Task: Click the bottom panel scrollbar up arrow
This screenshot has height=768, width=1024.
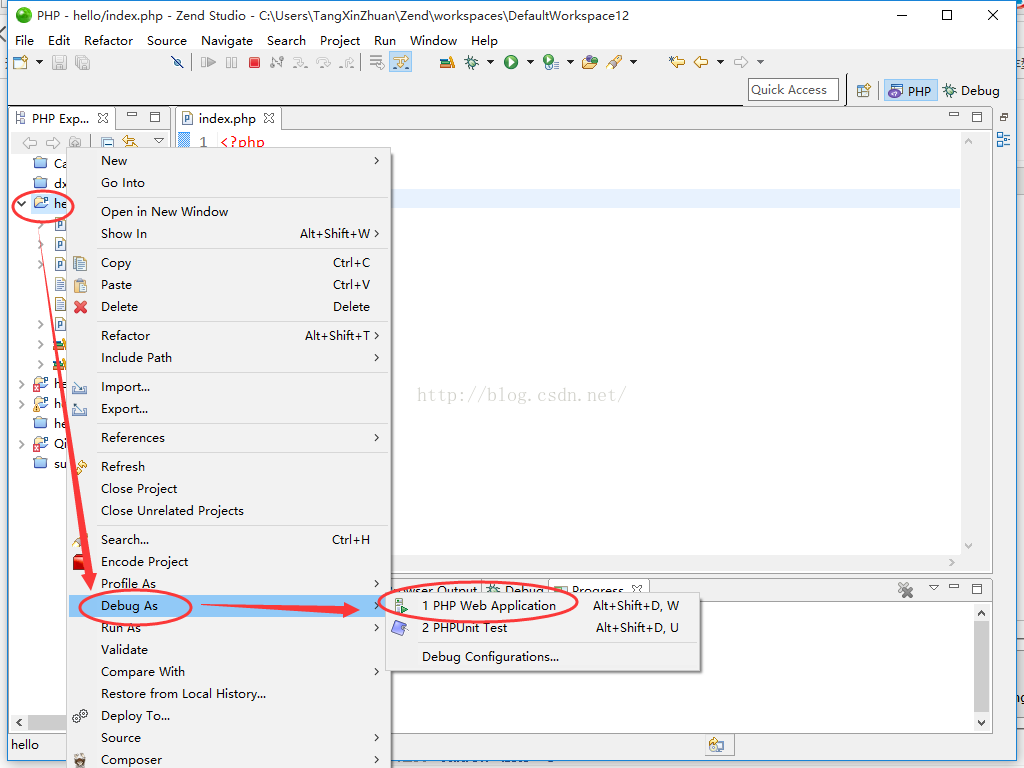Action: tap(981, 613)
